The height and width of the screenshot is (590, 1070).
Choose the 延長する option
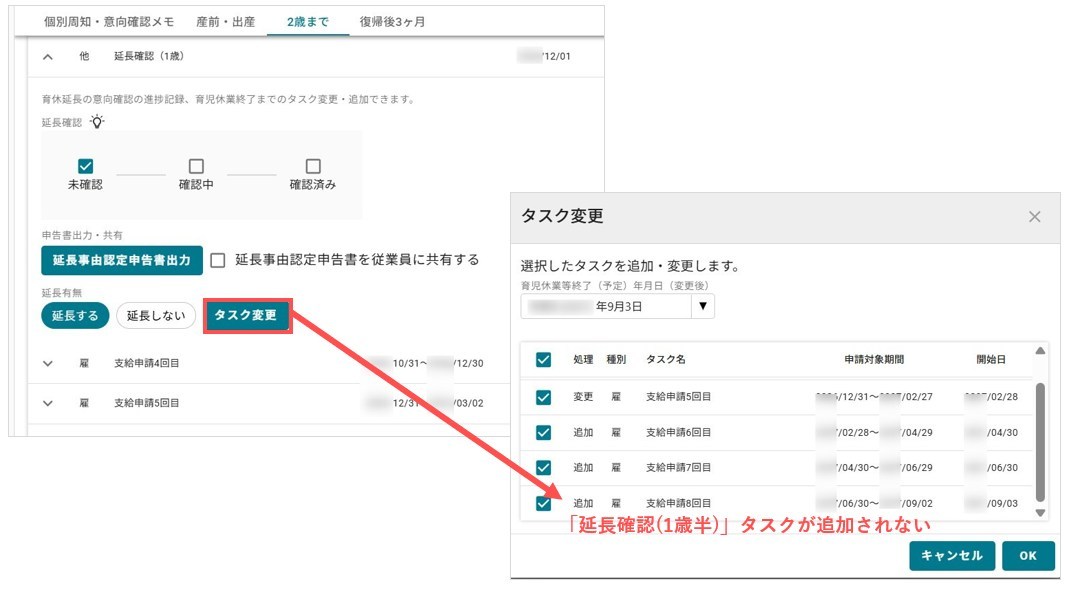point(75,316)
